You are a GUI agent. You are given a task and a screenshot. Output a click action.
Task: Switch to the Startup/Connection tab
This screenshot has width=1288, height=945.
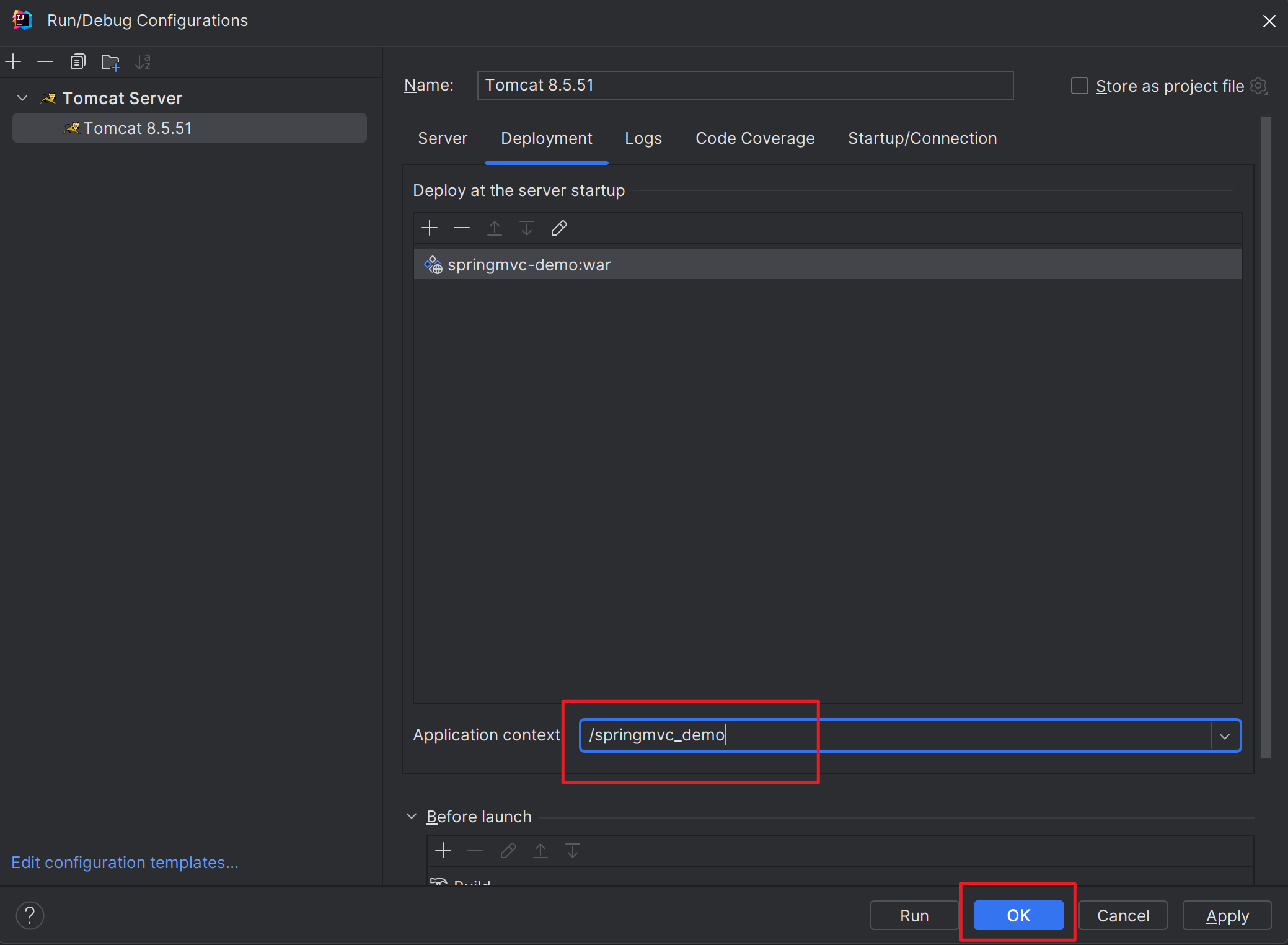pyautogui.click(x=922, y=138)
